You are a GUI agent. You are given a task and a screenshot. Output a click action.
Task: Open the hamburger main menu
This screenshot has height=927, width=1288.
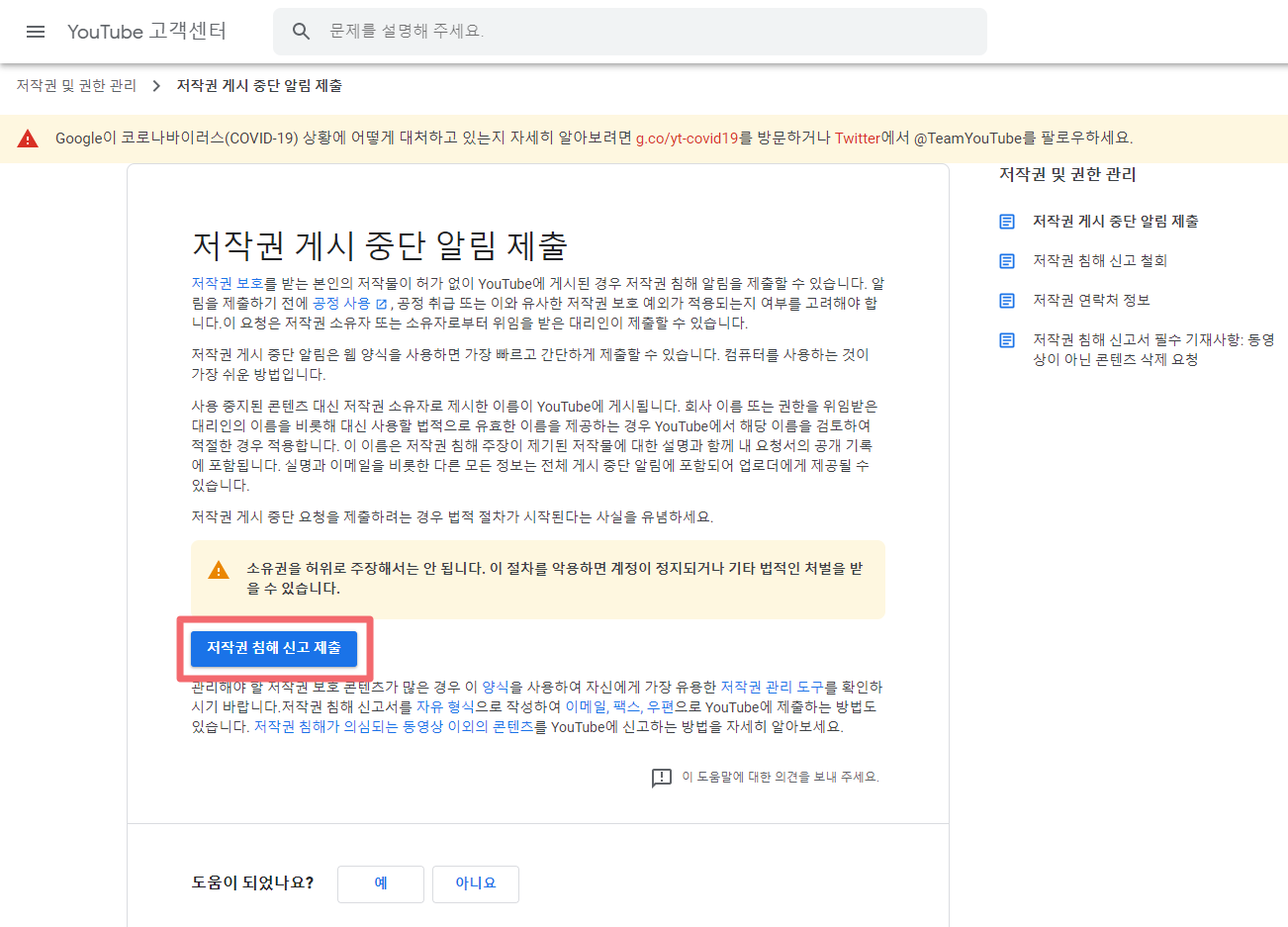click(36, 32)
